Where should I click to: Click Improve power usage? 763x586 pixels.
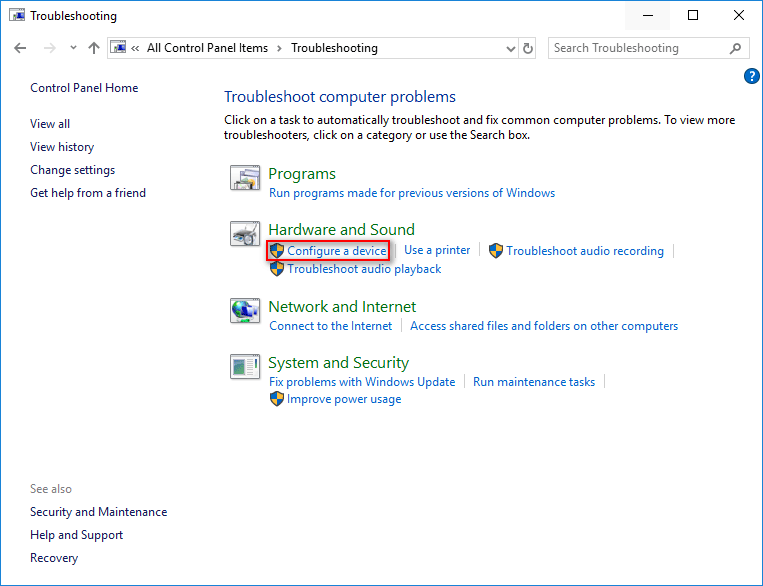click(x=344, y=399)
